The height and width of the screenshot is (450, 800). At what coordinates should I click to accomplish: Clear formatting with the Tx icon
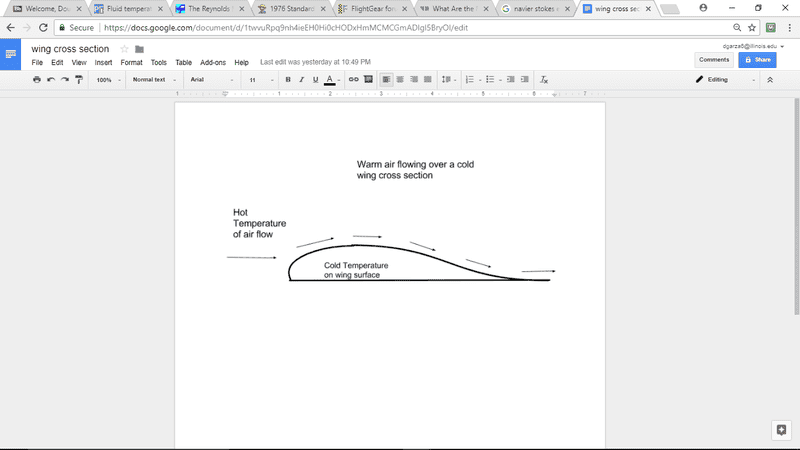click(x=544, y=79)
